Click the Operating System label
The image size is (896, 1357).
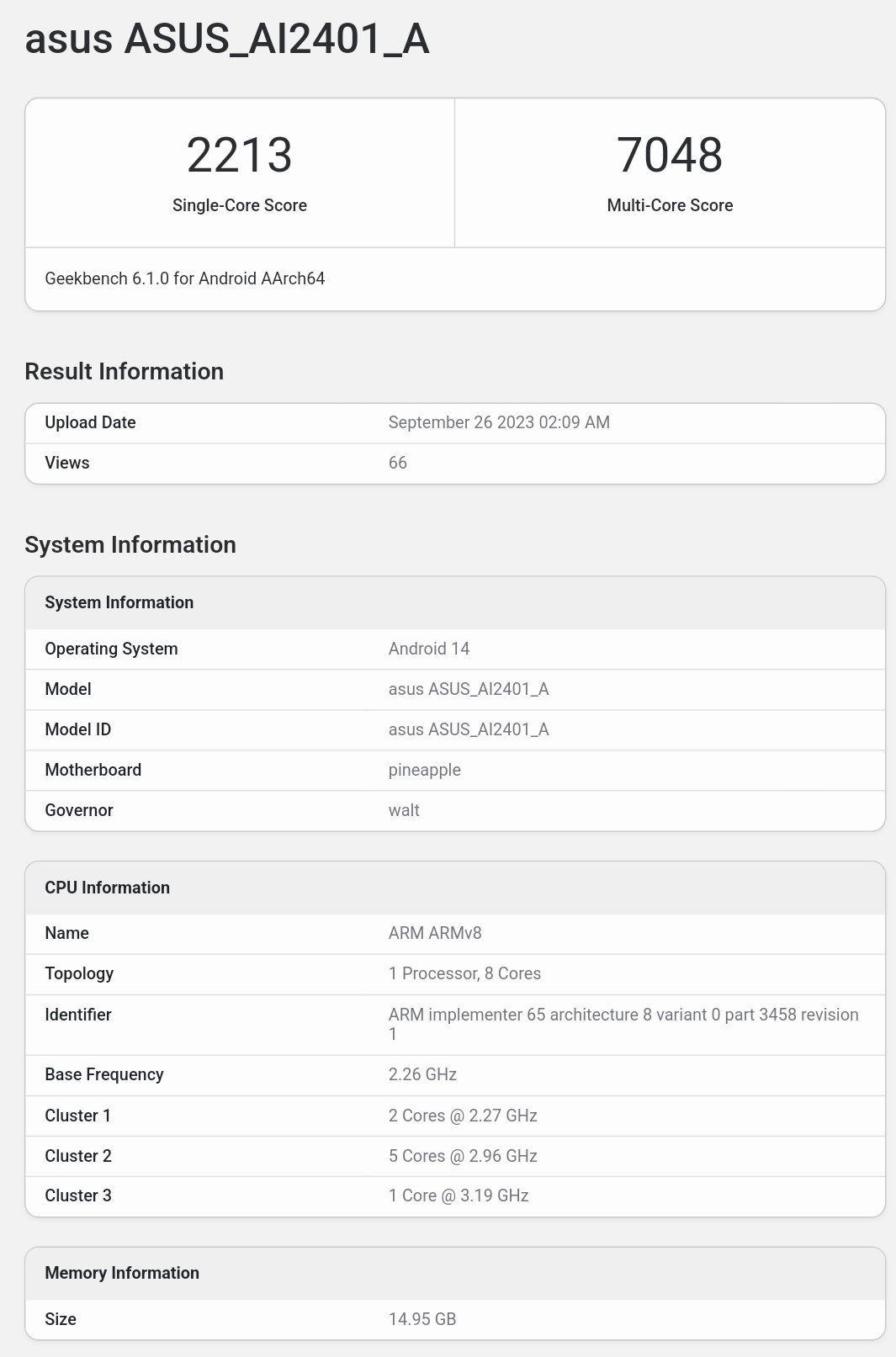[111, 649]
